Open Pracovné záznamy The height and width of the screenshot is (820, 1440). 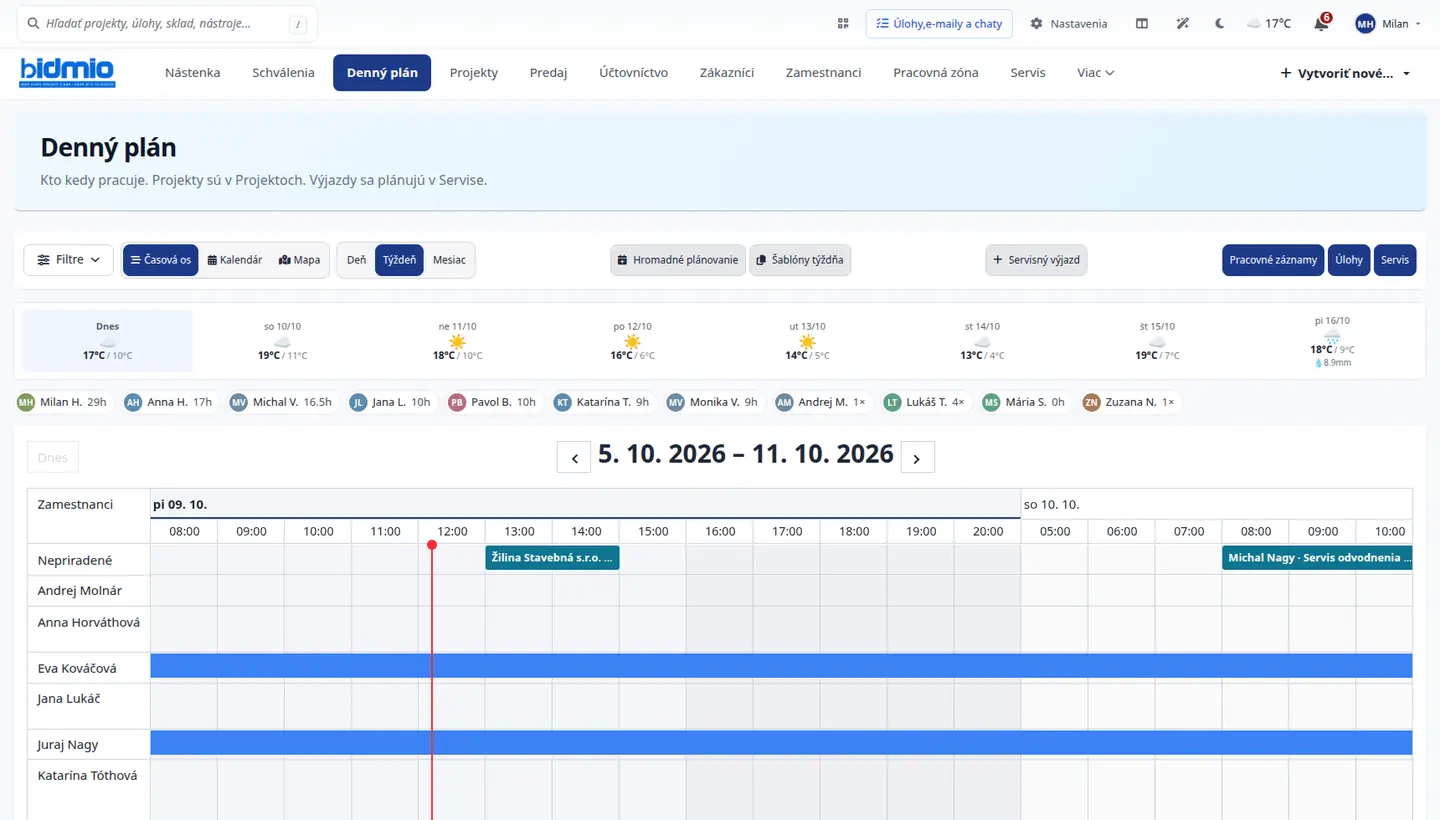pos(1273,260)
